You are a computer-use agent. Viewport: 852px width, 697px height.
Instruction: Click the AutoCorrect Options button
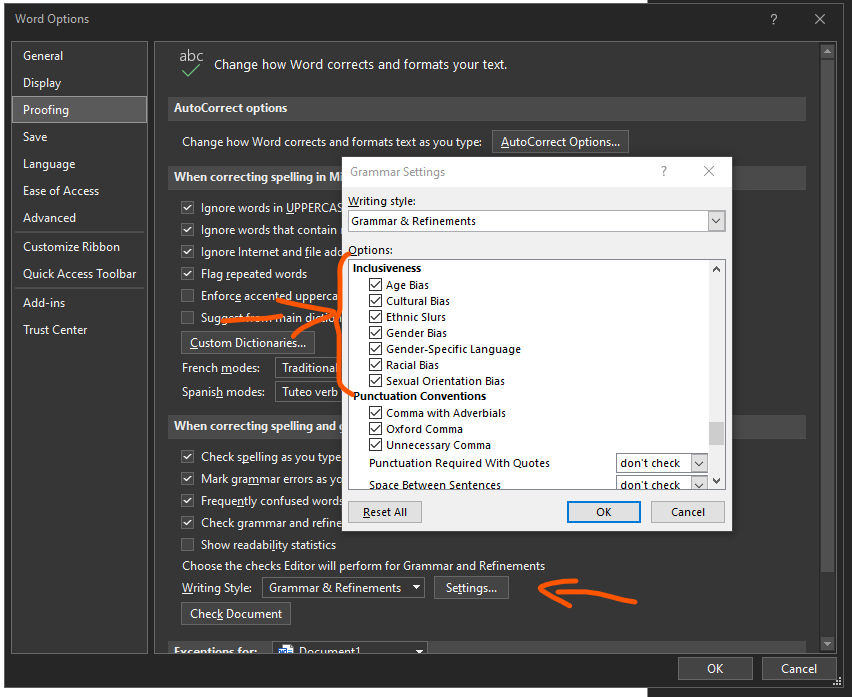click(559, 141)
